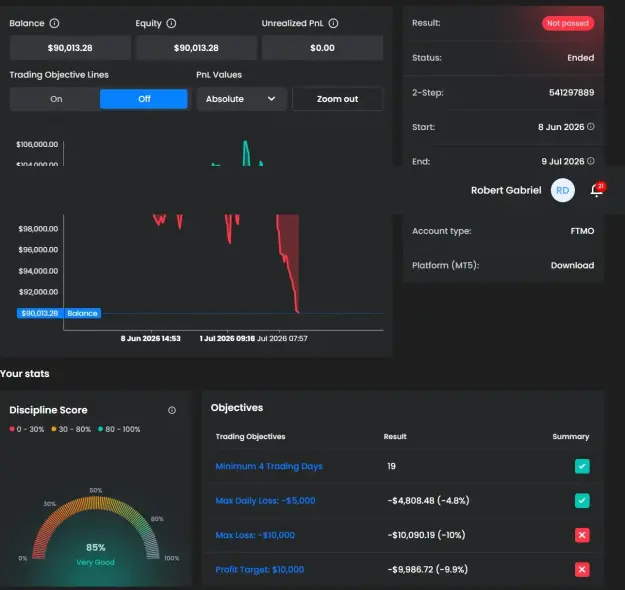Click info icon next to Start date
The image size is (625, 590).
591,126
